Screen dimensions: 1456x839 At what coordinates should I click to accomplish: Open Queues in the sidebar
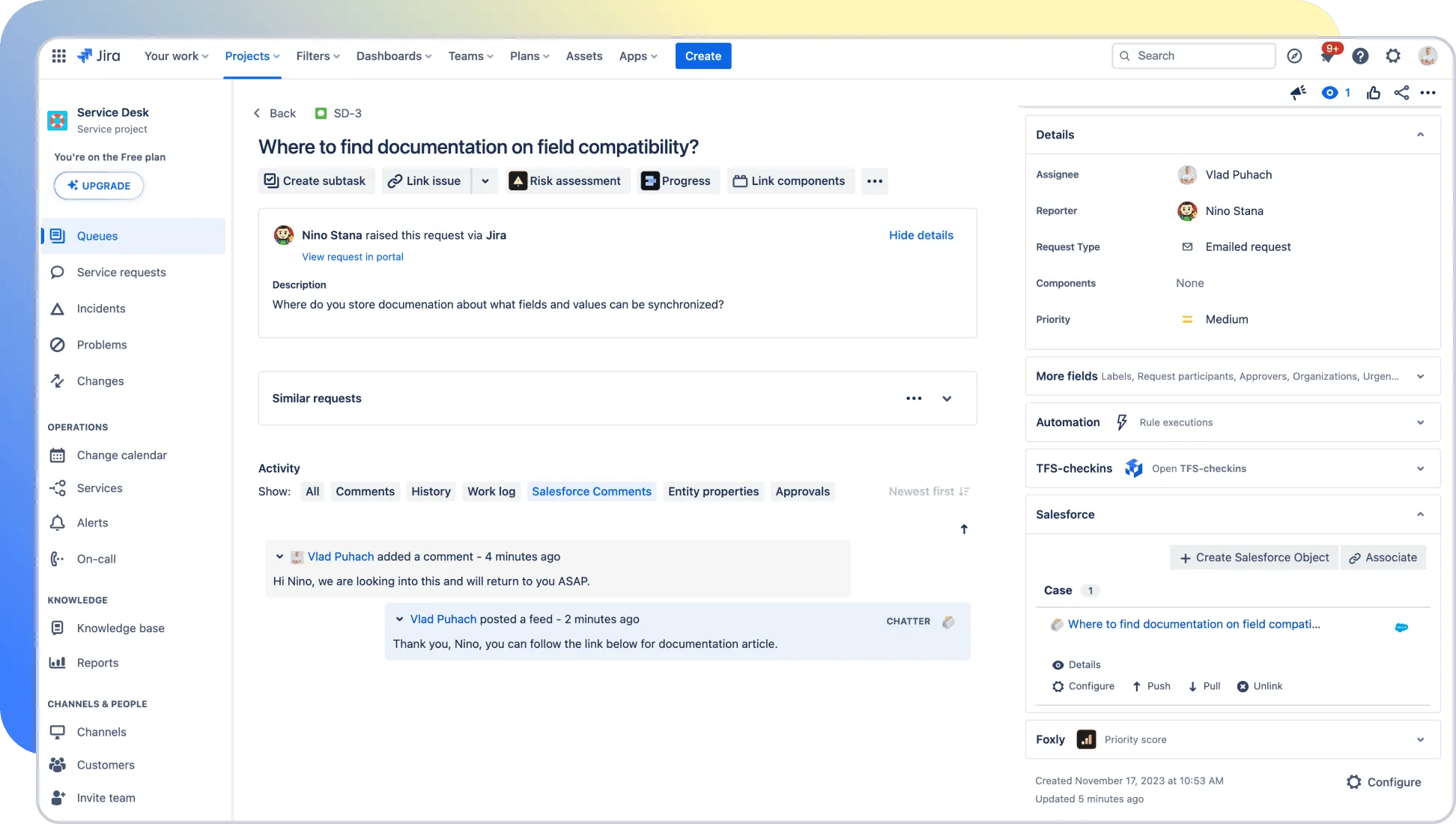97,236
